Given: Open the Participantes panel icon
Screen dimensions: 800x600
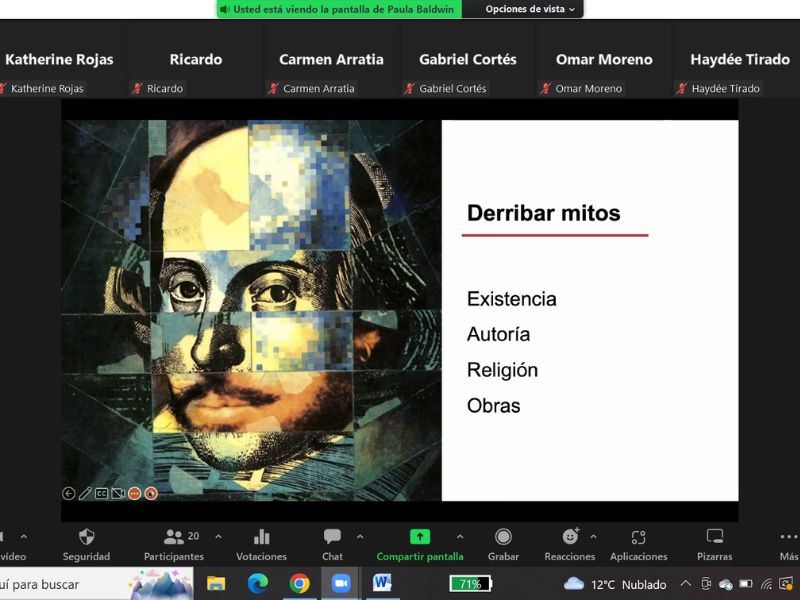Looking at the screenshot, I should click(x=173, y=537).
